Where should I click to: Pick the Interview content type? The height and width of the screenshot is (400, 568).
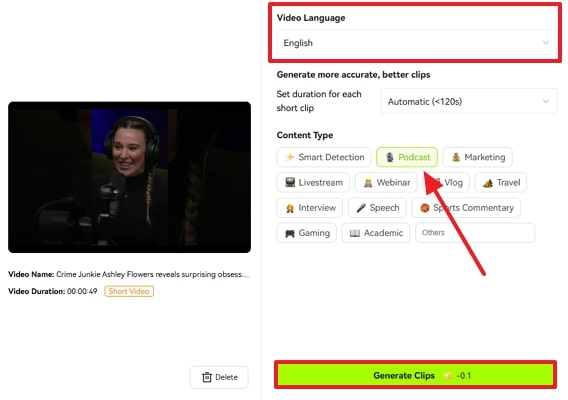click(310, 208)
